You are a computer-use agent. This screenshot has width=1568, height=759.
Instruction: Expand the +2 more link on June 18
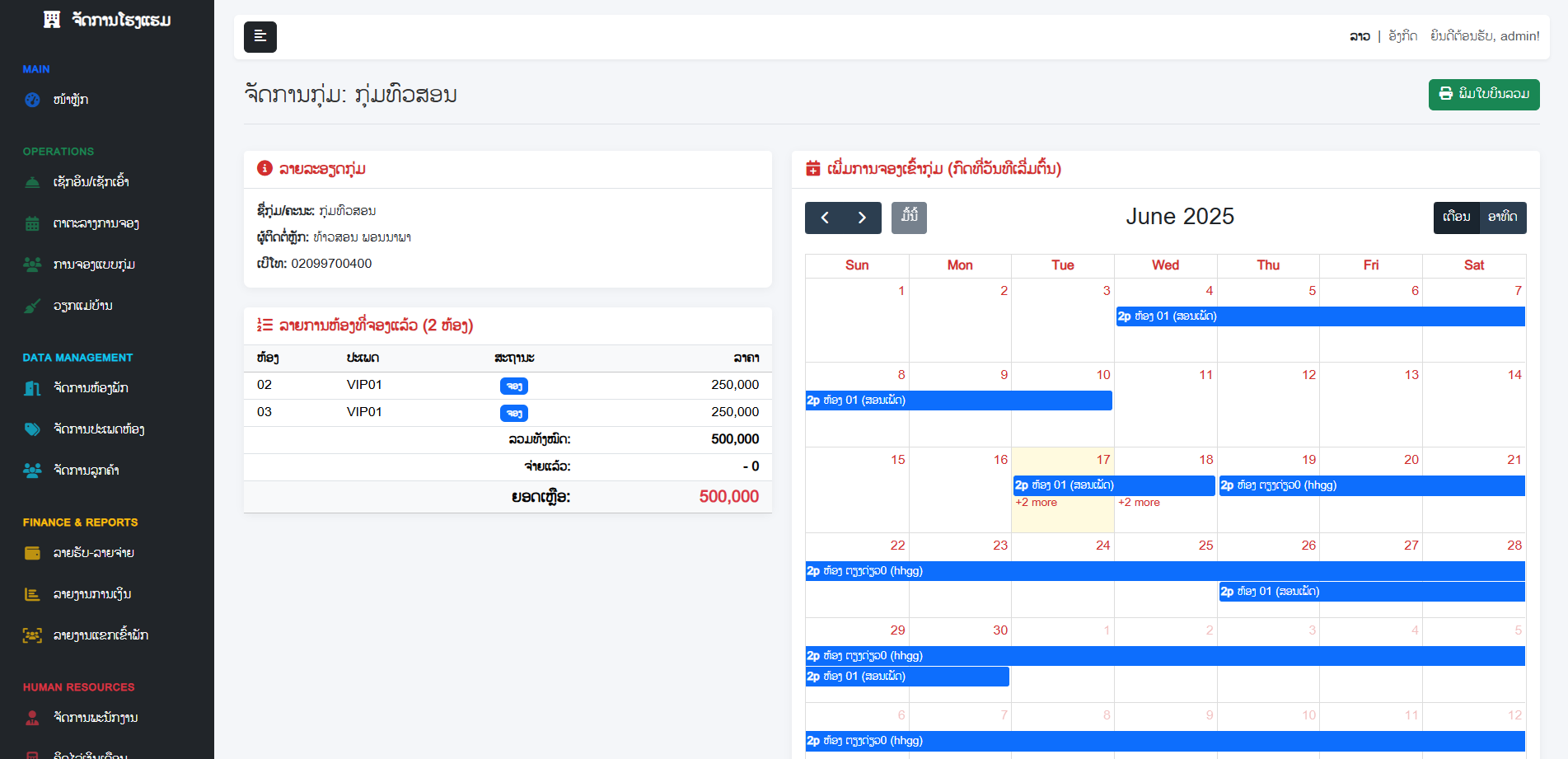click(x=1139, y=503)
